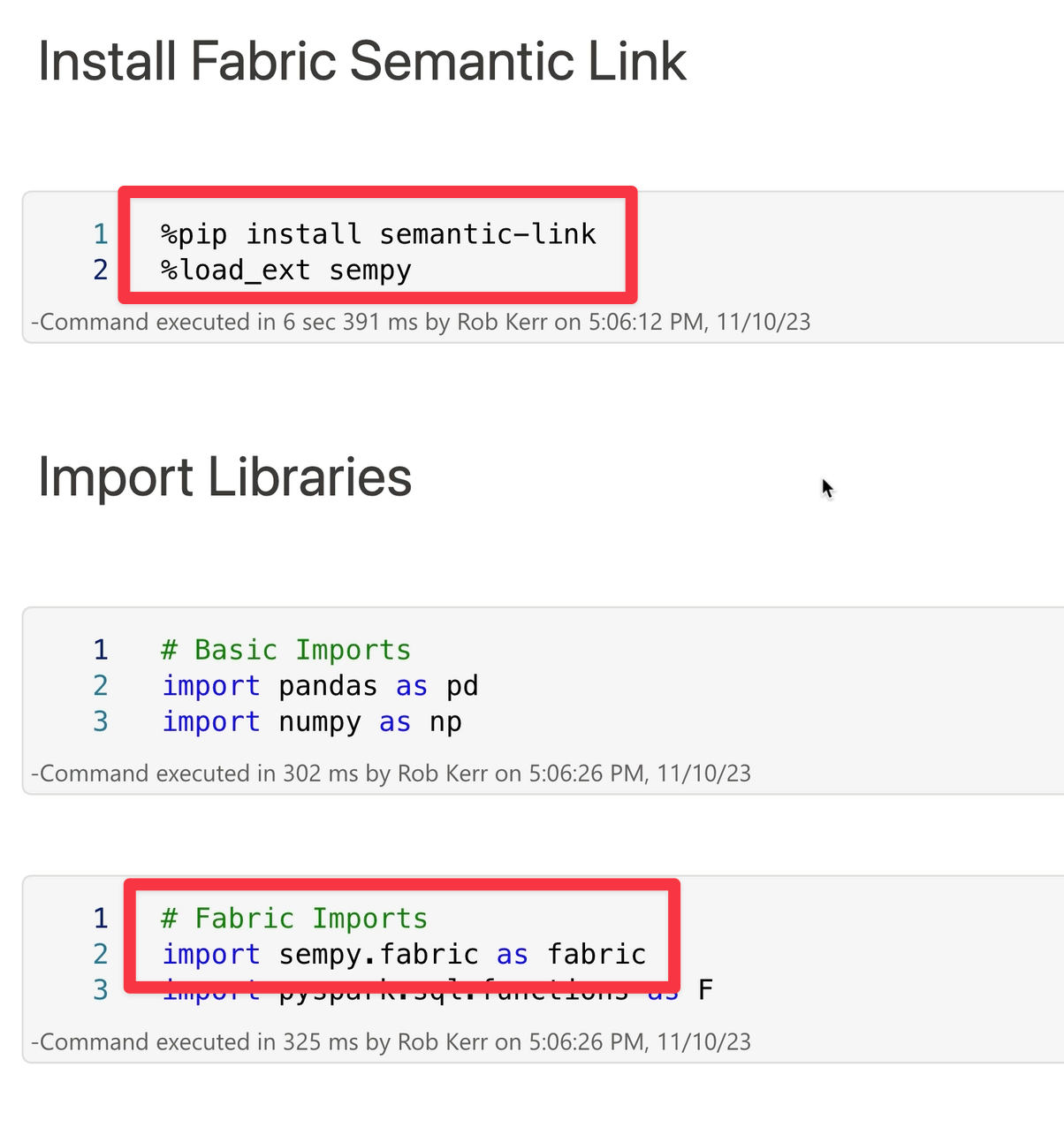Click the 'Import Libraries' heading
This screenshot has height=1121, width=1064.
point(224,477)
